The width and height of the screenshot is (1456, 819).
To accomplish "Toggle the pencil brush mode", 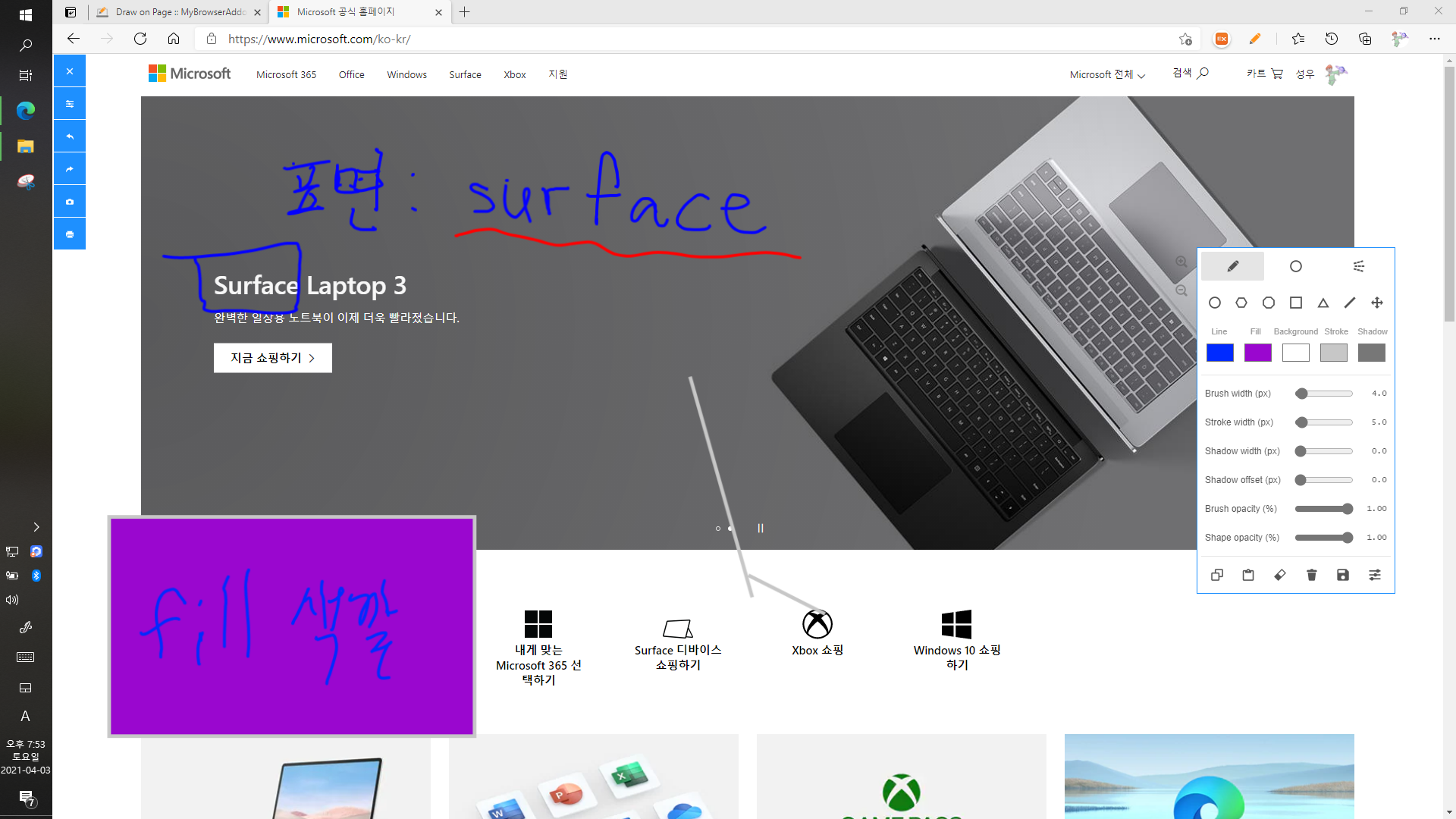I will point(1232,266).
